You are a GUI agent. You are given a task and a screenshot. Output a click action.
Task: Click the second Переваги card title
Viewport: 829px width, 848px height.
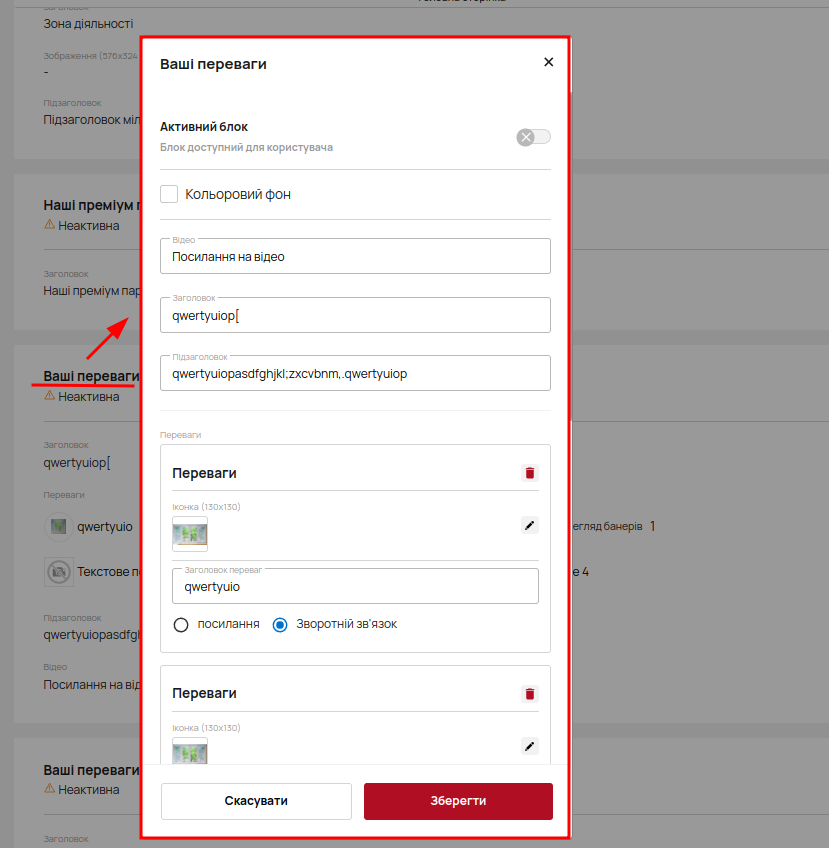pyautogui.click(x=204, y=693)
